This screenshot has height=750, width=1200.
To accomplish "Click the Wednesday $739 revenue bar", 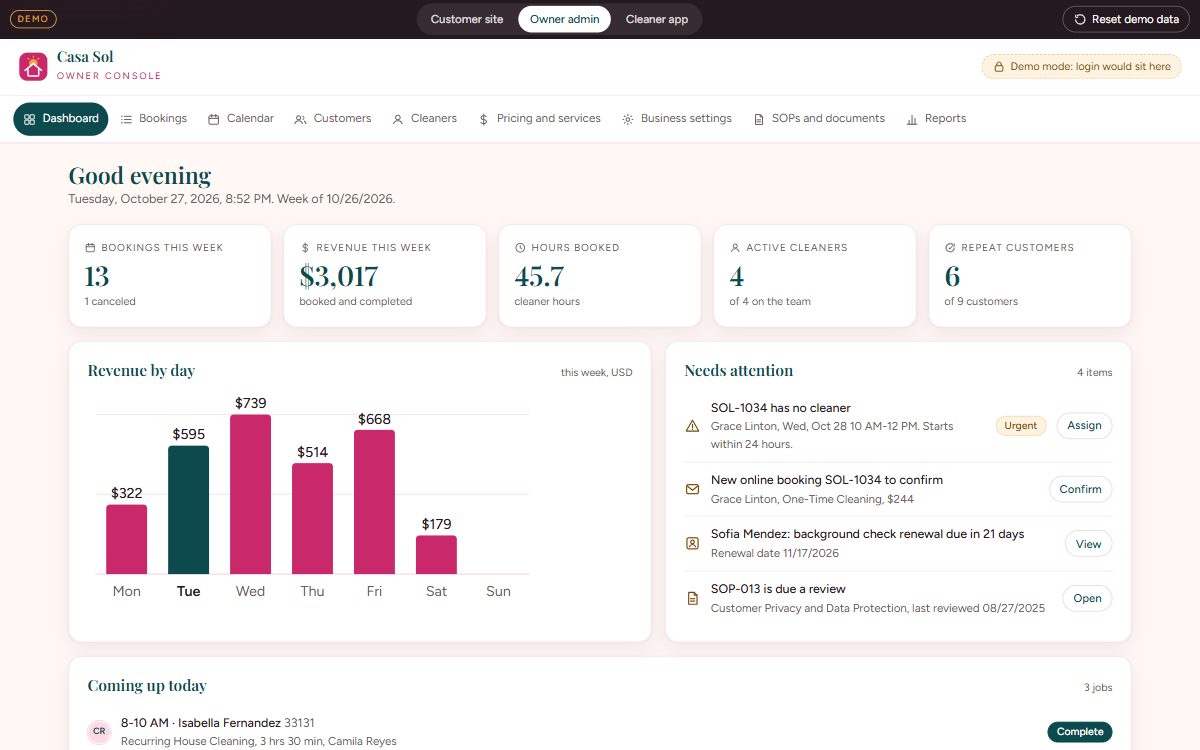I will 250,494.
